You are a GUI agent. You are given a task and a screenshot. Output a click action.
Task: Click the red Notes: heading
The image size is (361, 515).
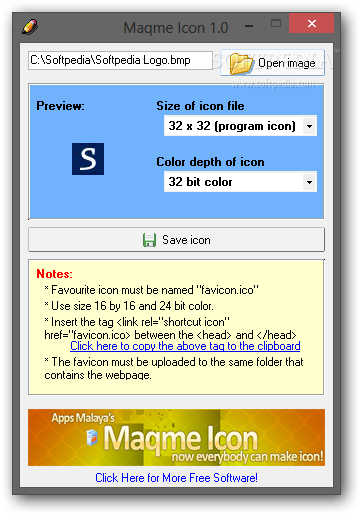click(x=54, y=274)
